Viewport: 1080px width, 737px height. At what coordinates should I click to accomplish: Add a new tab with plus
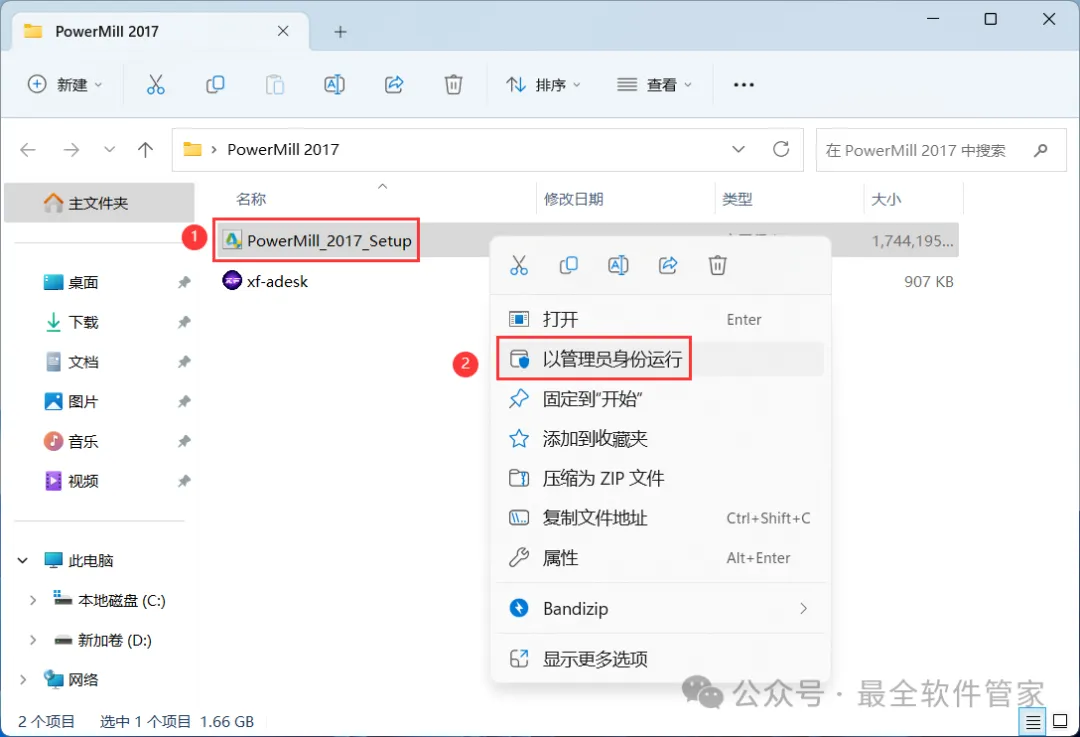coord(340,32)
